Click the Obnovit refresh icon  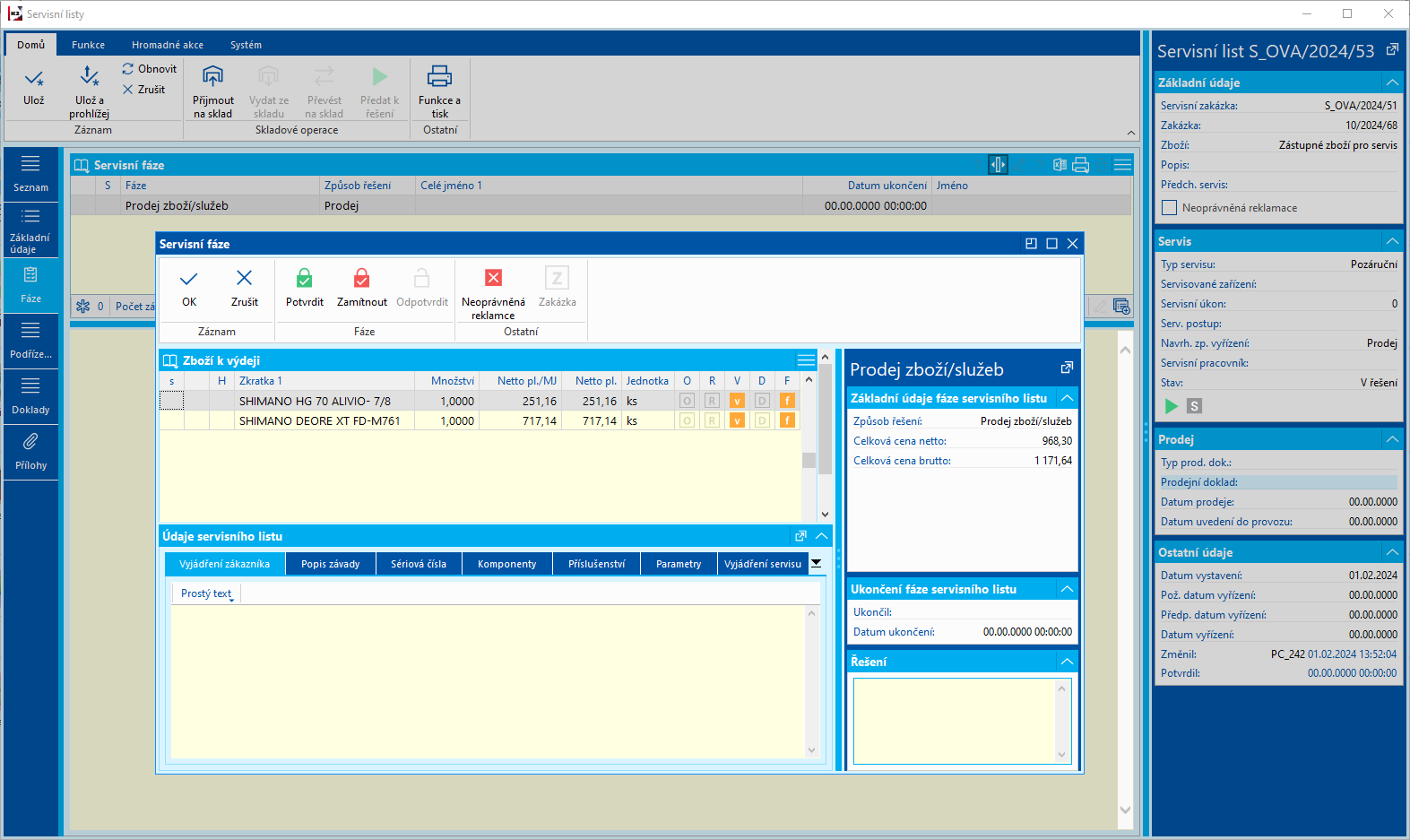128,69
